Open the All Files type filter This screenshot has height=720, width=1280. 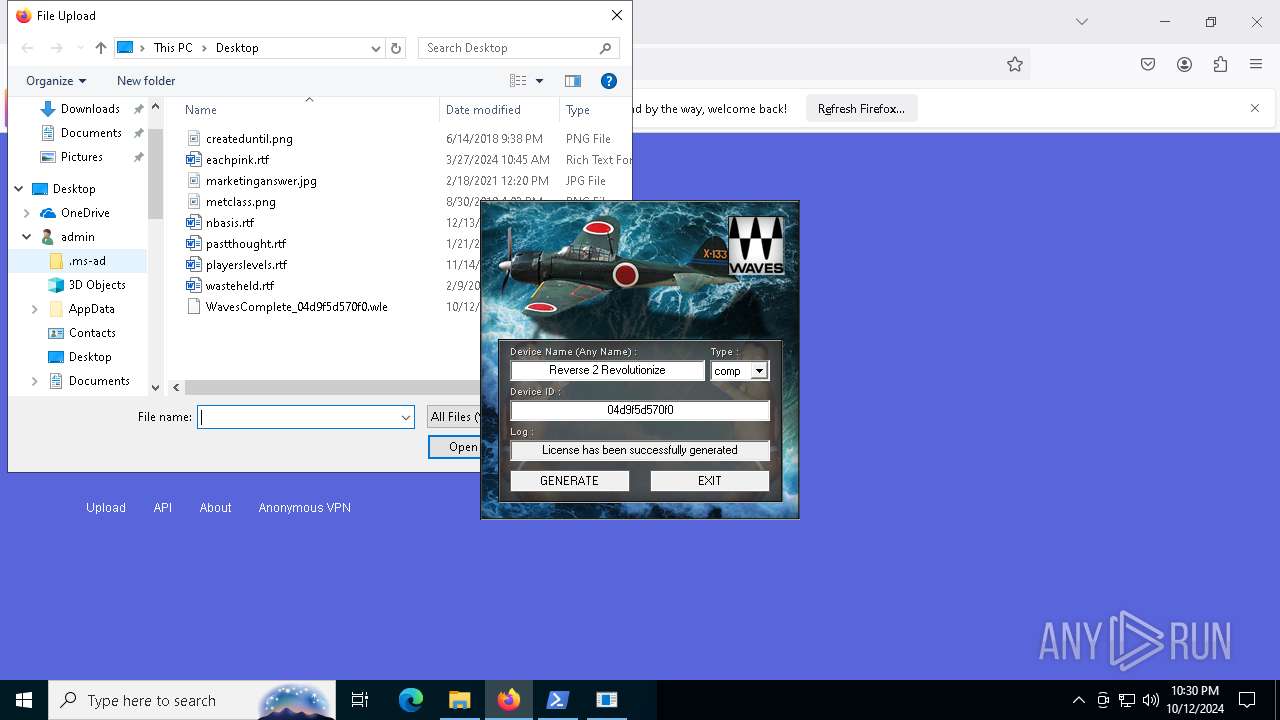tap(454, 417)
